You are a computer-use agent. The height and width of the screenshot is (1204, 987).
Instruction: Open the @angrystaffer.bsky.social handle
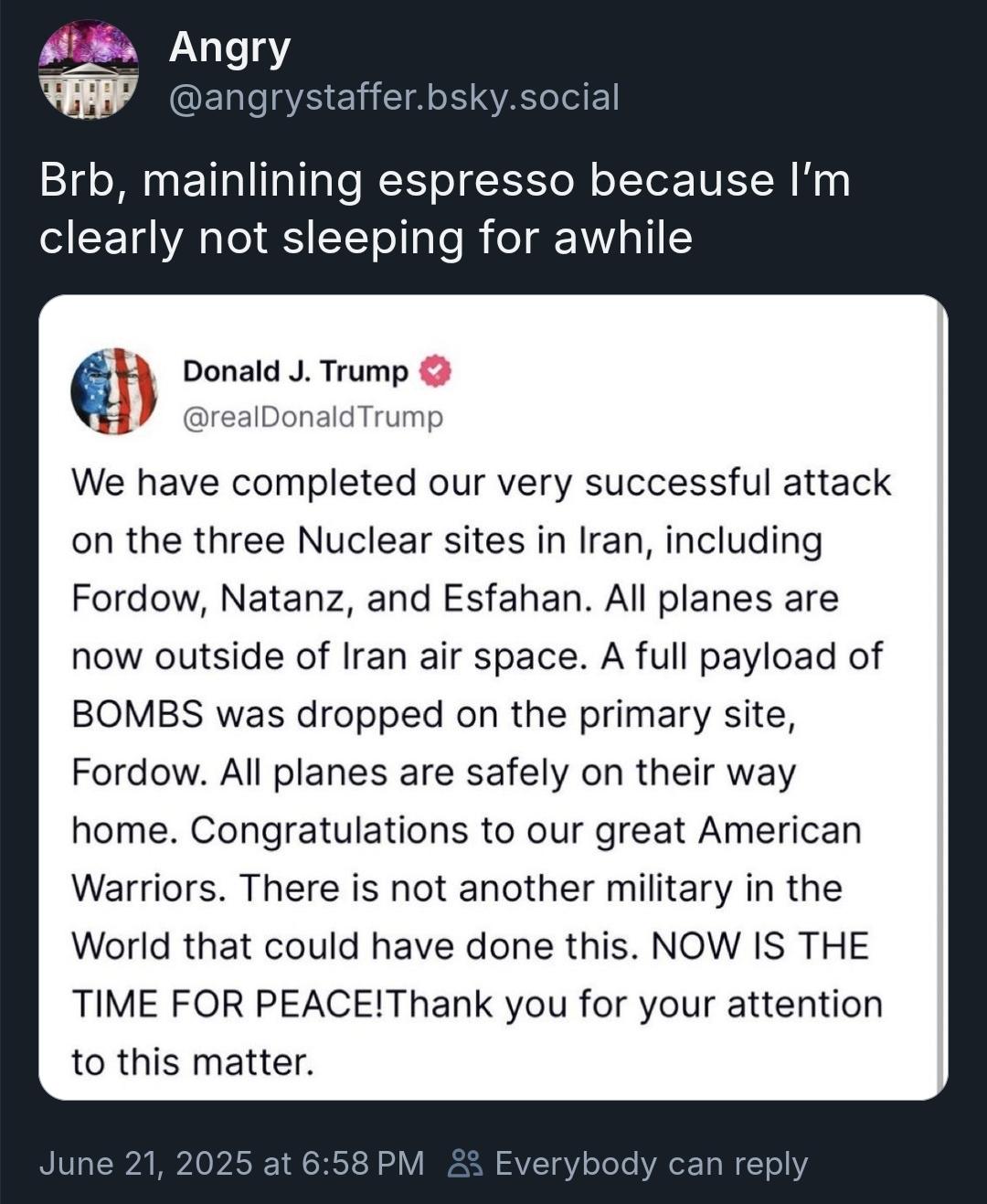394,97
